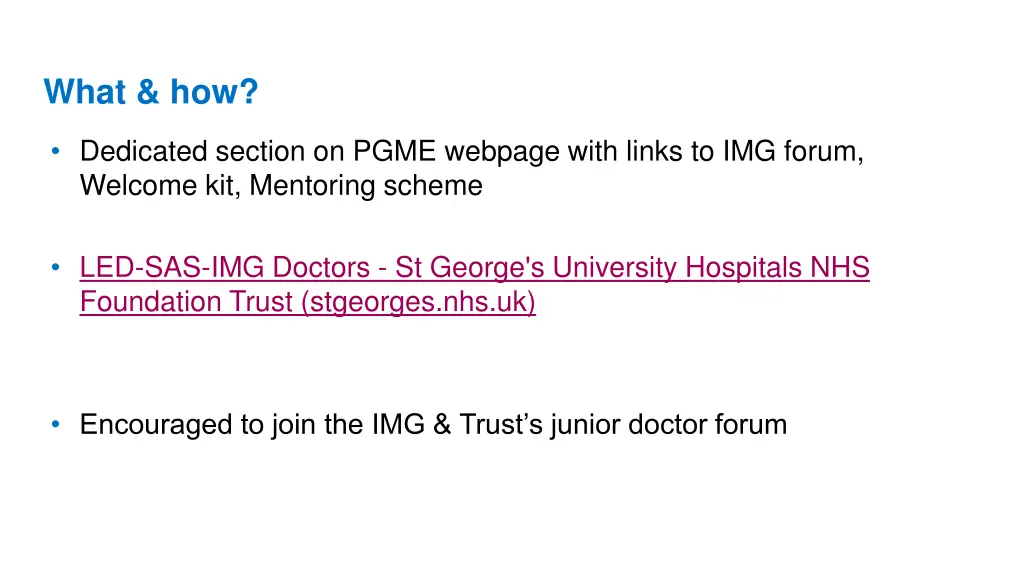Click the 'Trust's' word in last bullet
This screenshot has height=576, width=1024.
(x=501, y=424)
